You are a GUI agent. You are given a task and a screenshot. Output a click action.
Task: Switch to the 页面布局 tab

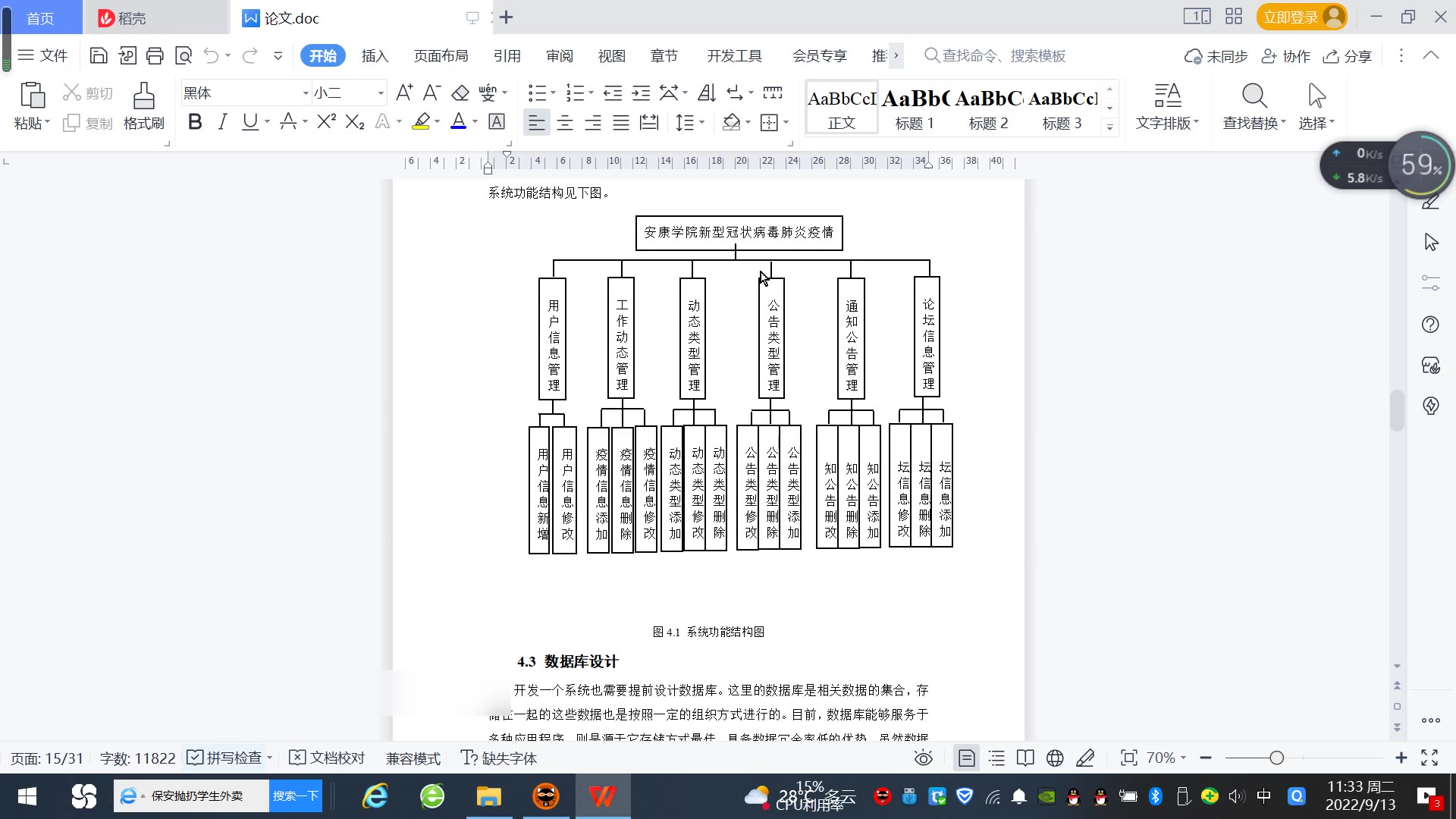pos(441,56)
